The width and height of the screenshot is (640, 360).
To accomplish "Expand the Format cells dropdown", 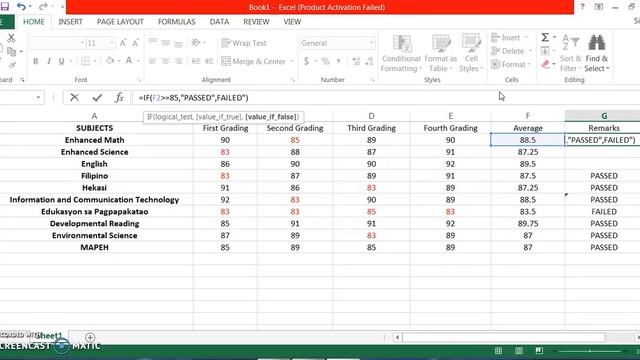I will (529, 64).
